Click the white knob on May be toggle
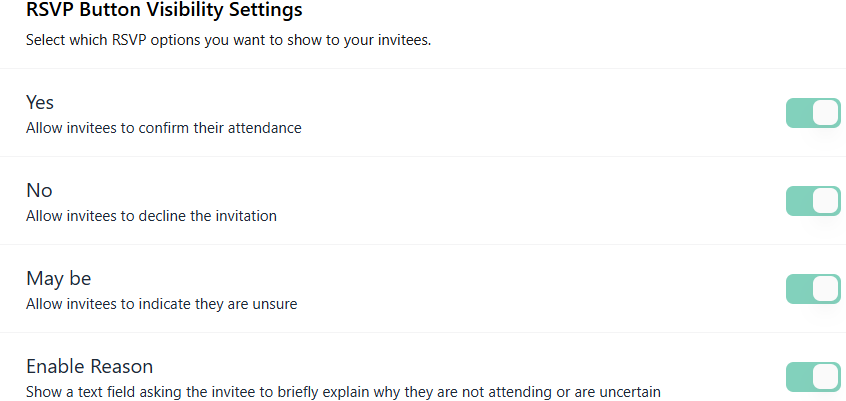Viewport: 846px width, 401px height. pyautogui.click(x=825, y=289)
